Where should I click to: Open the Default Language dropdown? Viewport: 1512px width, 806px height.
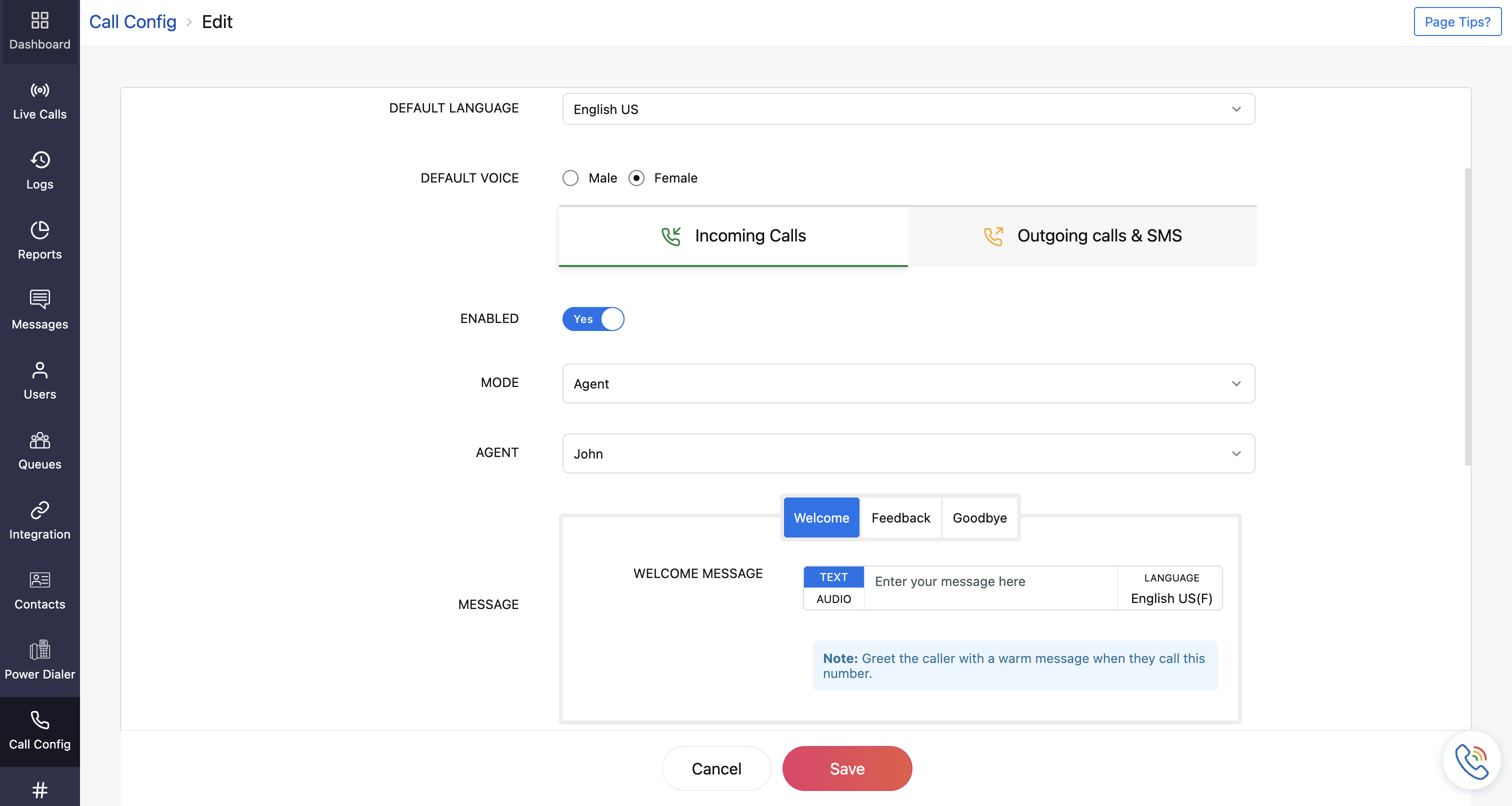[907, 109]
